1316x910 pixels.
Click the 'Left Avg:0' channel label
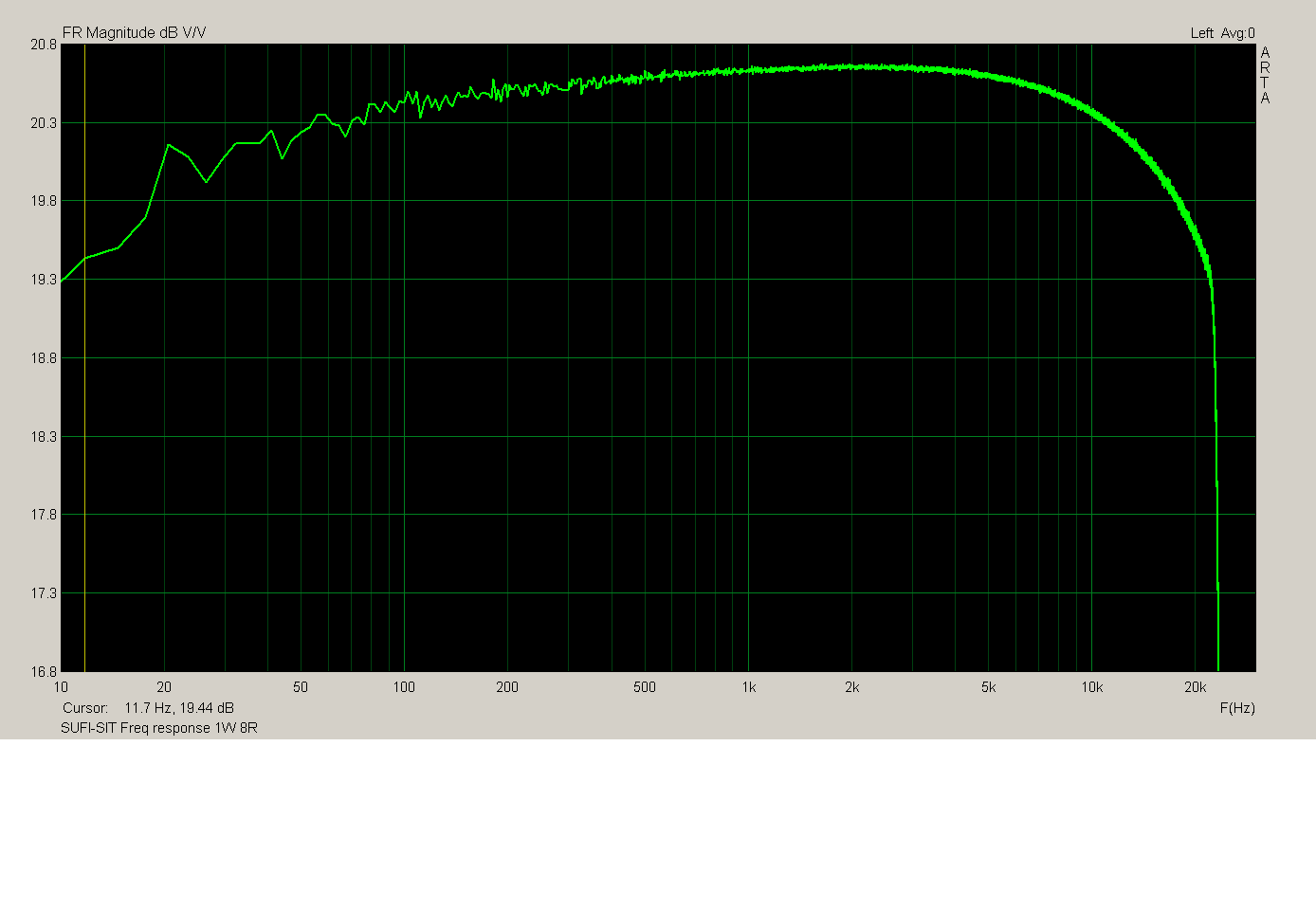(x=1222, y=33)
